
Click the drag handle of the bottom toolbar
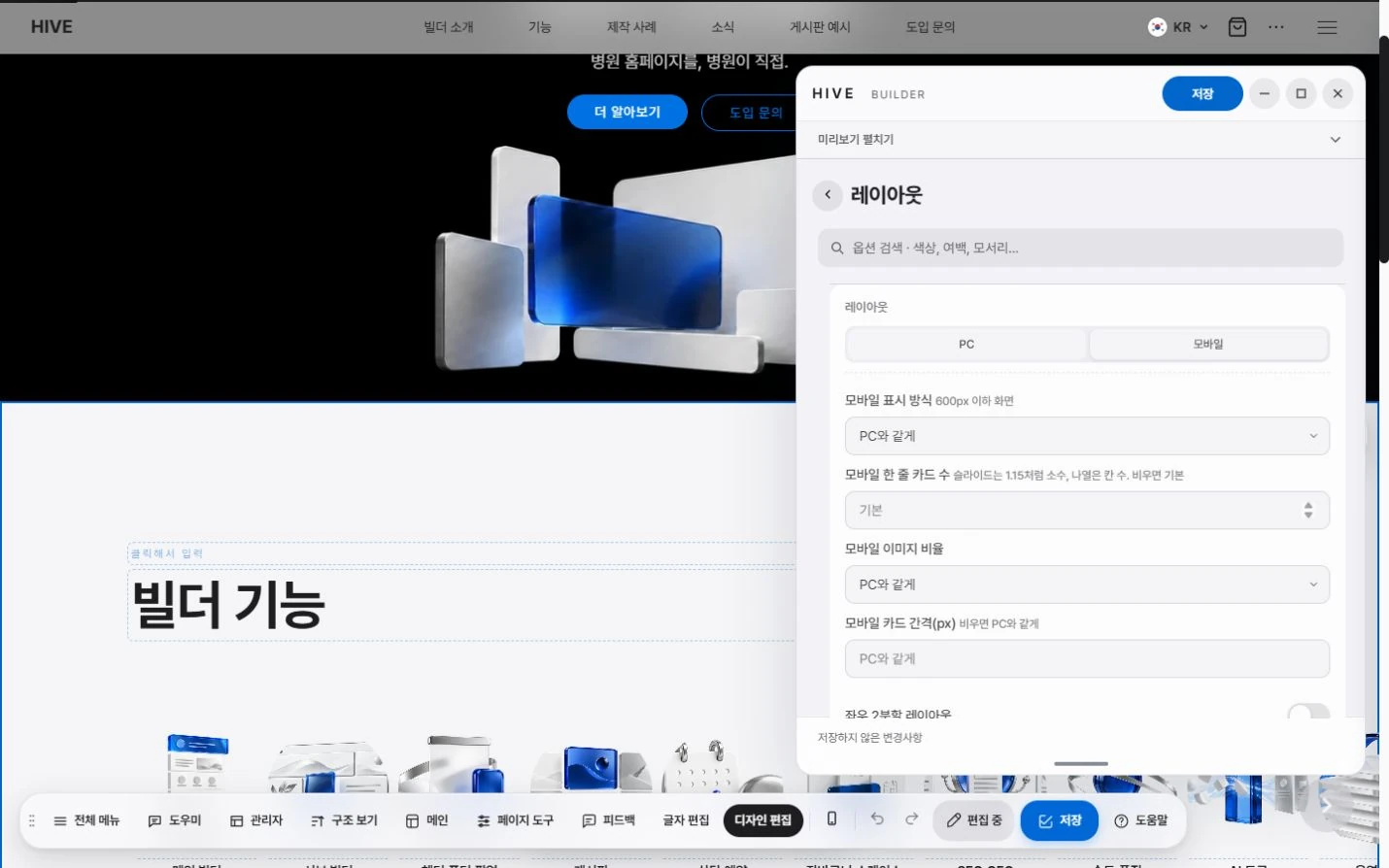pos(32,820)
